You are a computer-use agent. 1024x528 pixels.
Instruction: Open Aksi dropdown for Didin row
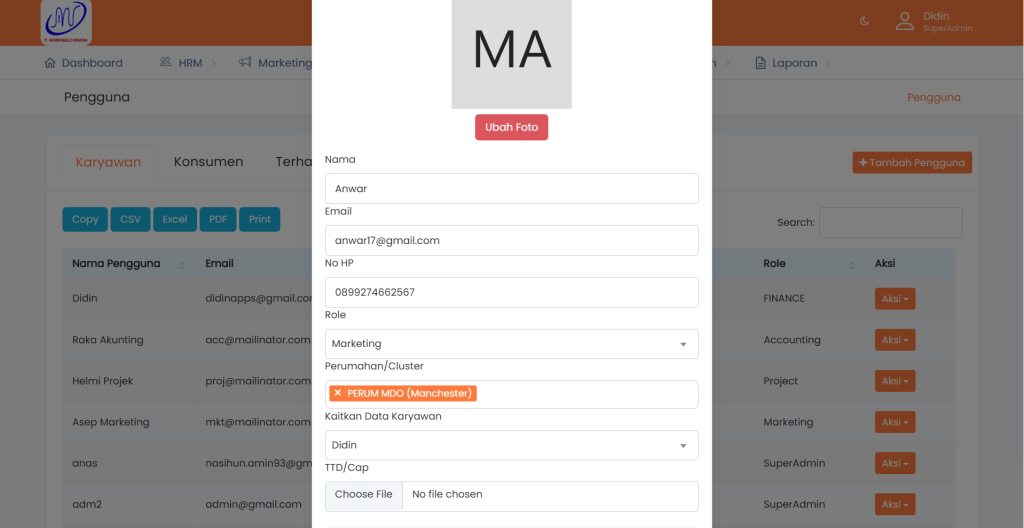pos(895,298)
